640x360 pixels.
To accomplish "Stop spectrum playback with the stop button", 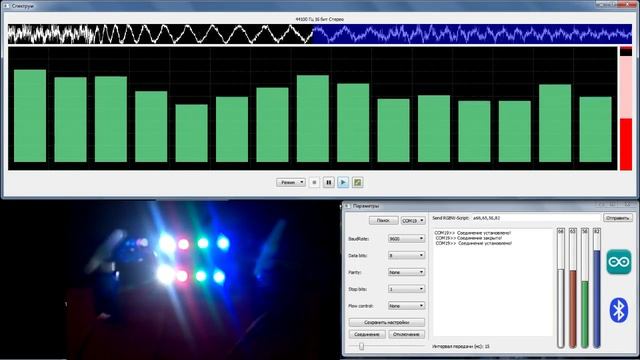I will [x=314, y=182].
